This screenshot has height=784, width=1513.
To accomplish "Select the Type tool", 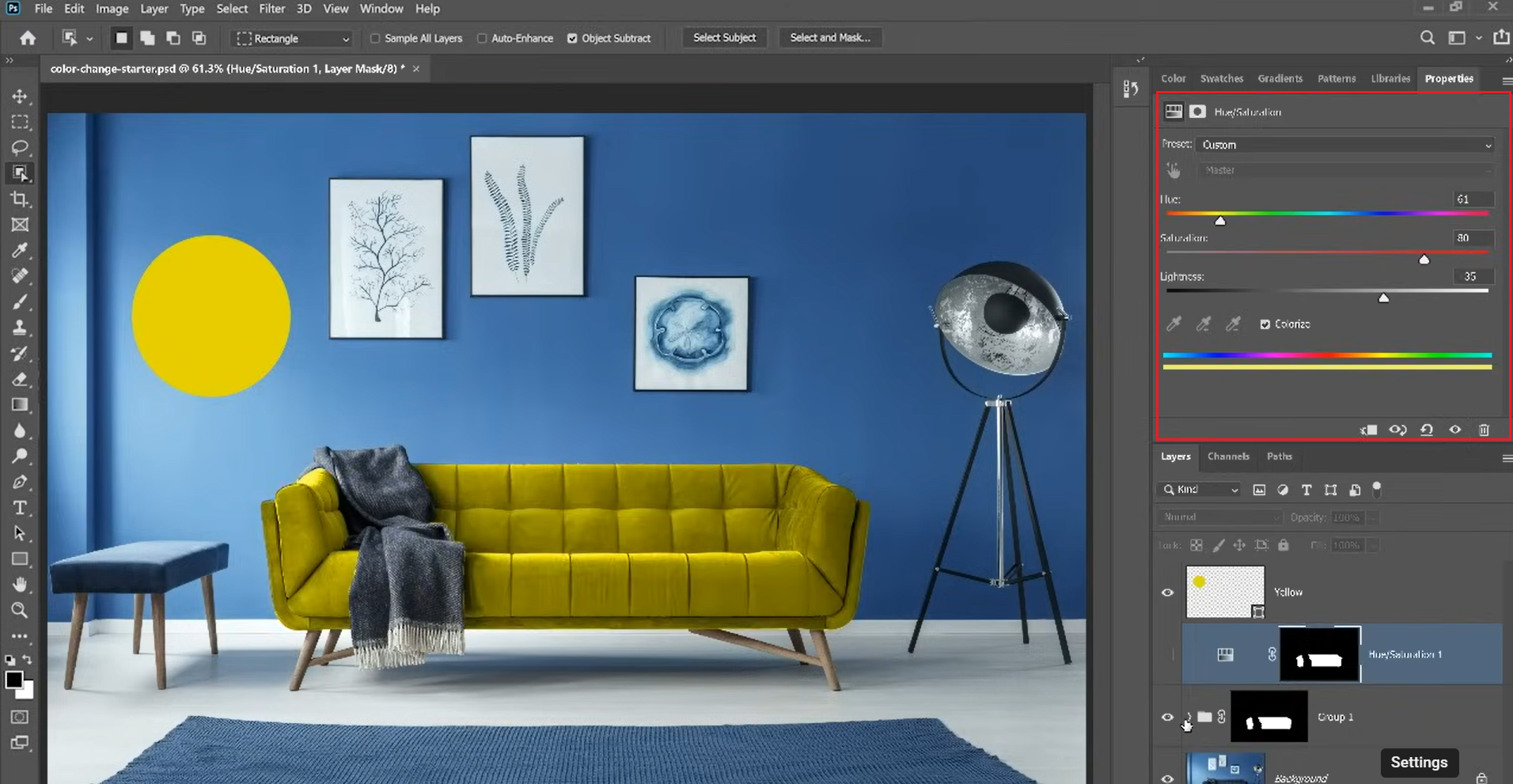I will 20,508.
